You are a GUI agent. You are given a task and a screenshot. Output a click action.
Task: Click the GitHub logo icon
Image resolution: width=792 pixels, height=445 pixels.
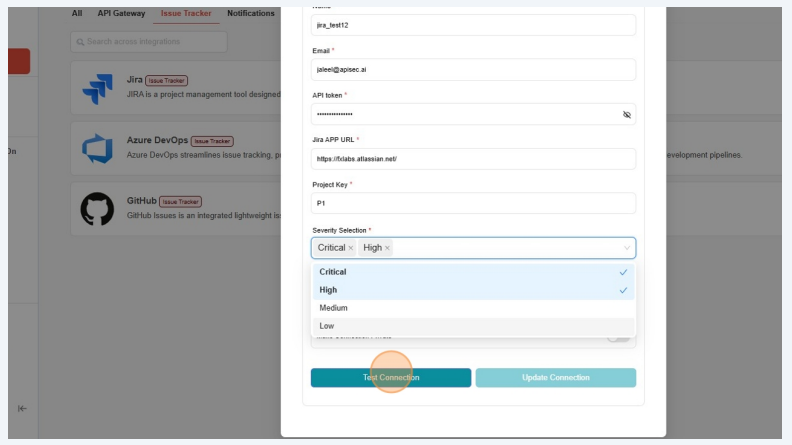[97, 208]
